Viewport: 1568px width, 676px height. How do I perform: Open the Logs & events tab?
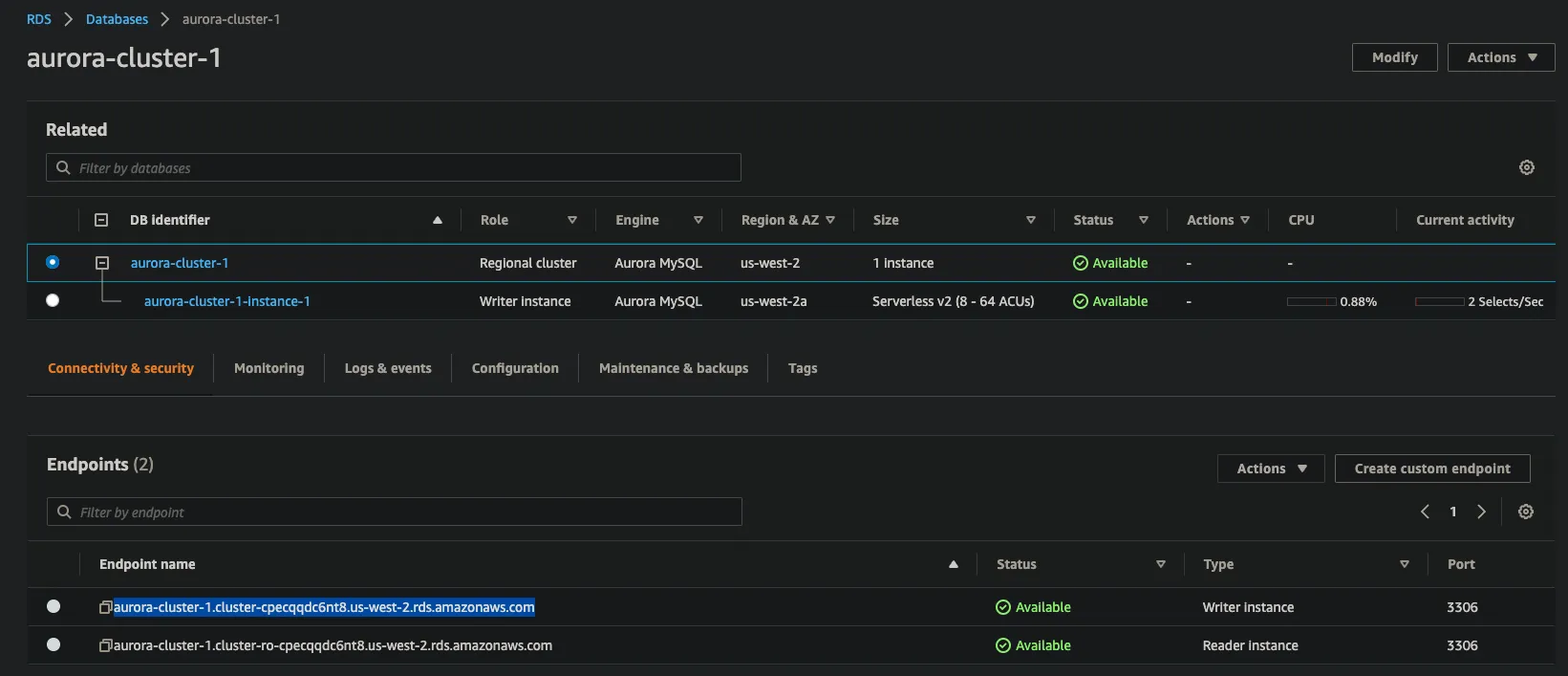(388, 368)
